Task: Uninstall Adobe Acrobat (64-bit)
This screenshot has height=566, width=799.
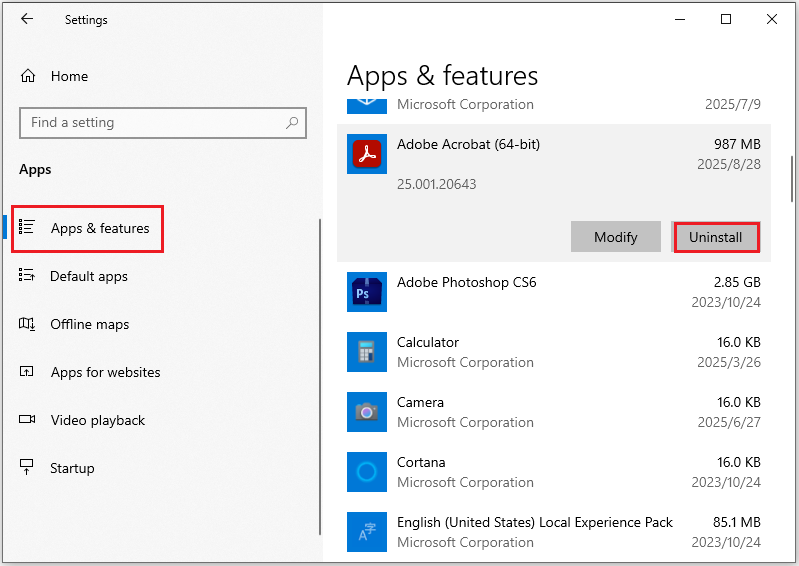Action: (x=716, y=237)
